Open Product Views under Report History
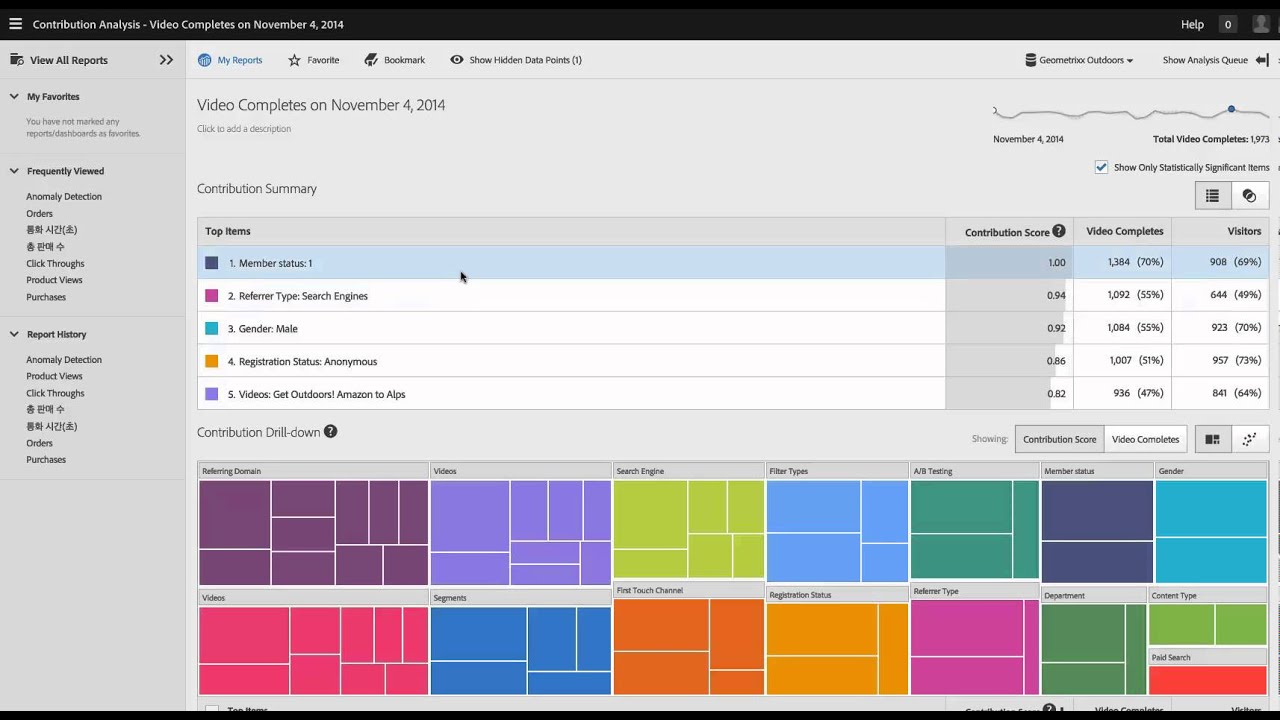The image size is (1280, 720). point(54,376)
